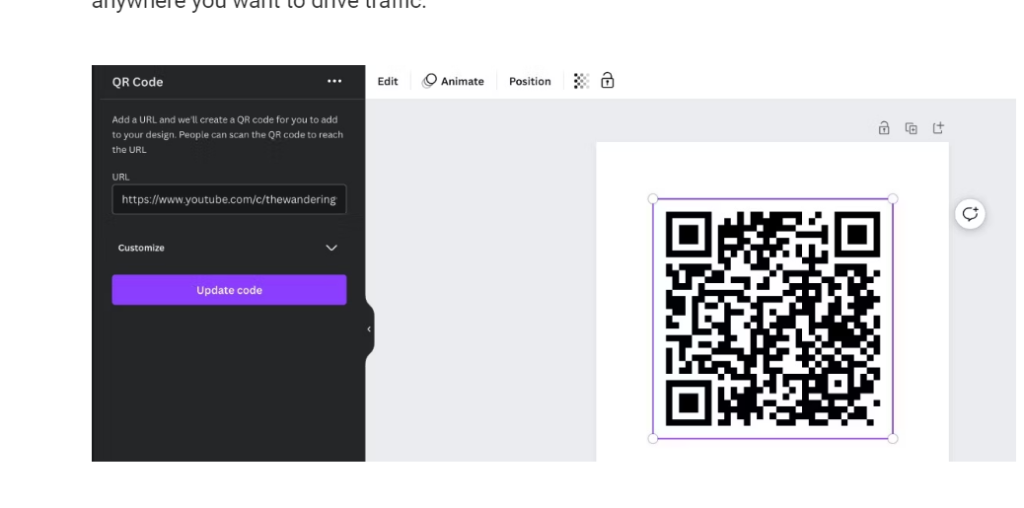Select the QR code image on the canvas
1024x508 pixels.
pyautogui.click(x=773, y=319)
